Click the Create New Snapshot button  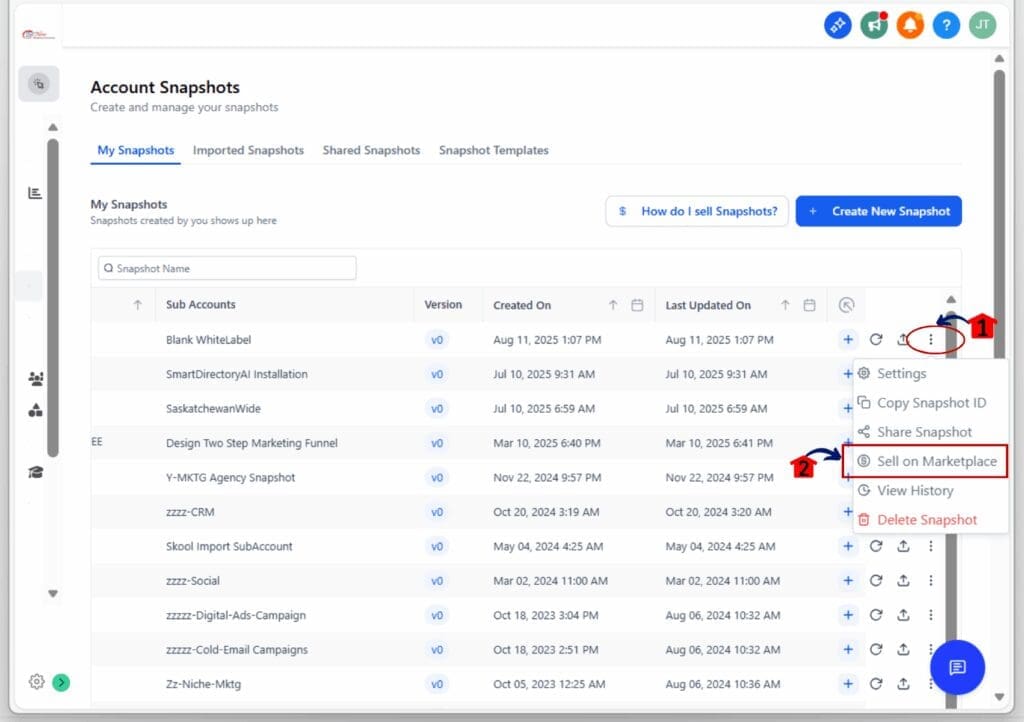(878, 211)
